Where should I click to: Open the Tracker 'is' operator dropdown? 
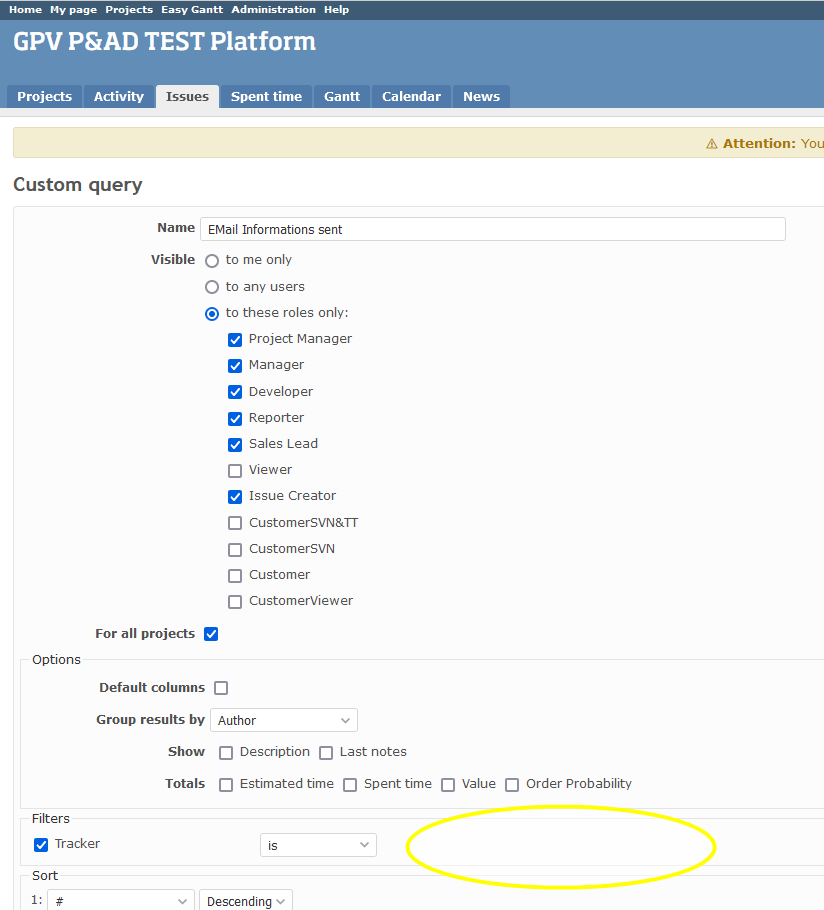318,845
